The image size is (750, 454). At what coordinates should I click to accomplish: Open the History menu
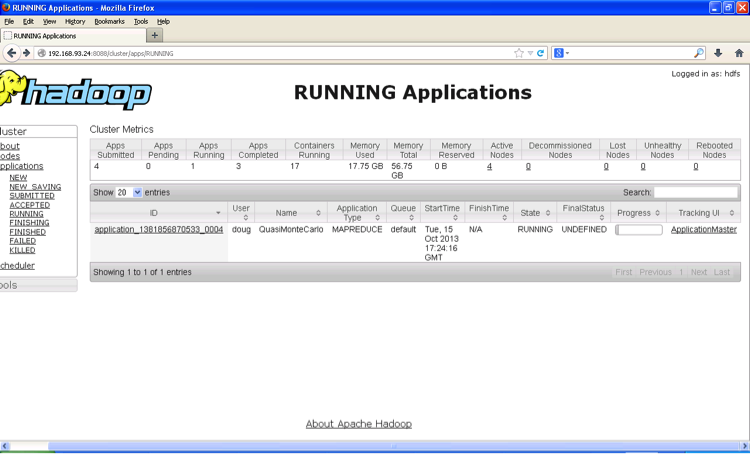click(x=75, y=21)
